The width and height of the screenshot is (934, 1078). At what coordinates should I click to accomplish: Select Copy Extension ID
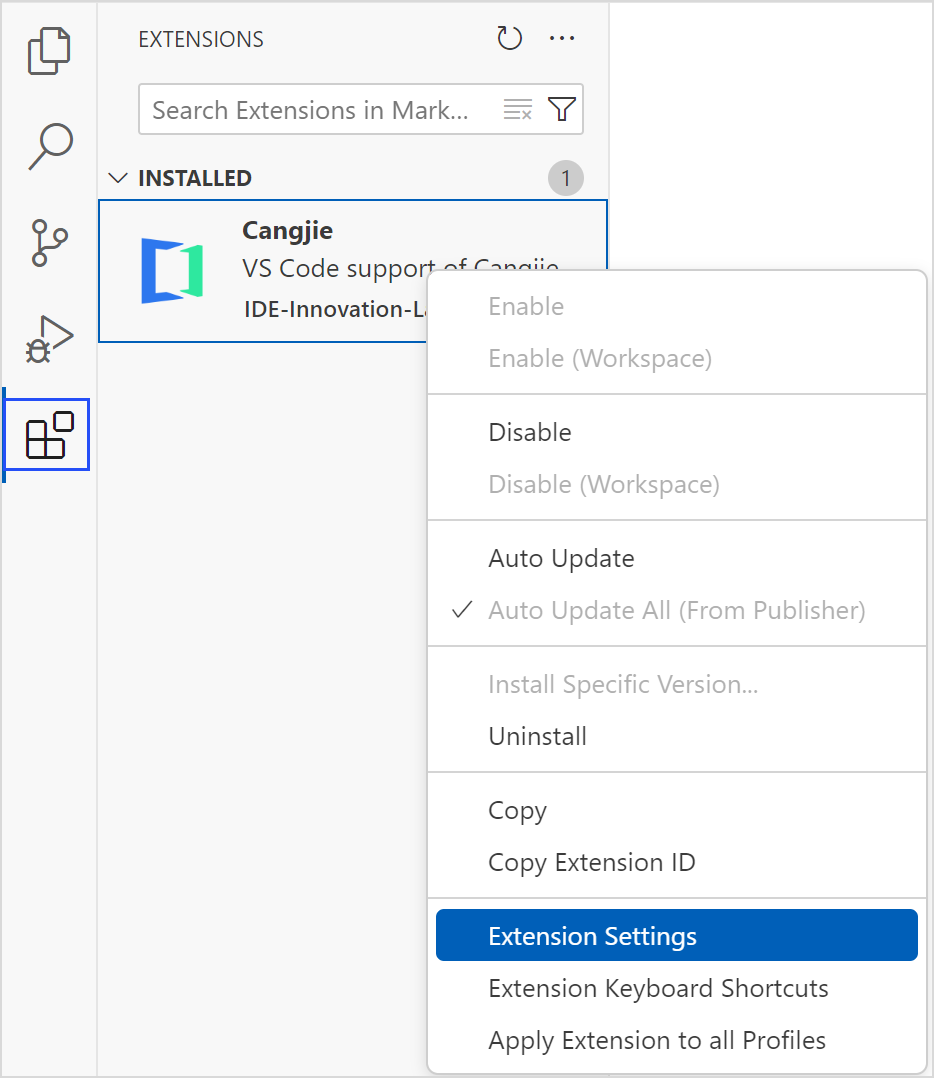pos(591,862)
